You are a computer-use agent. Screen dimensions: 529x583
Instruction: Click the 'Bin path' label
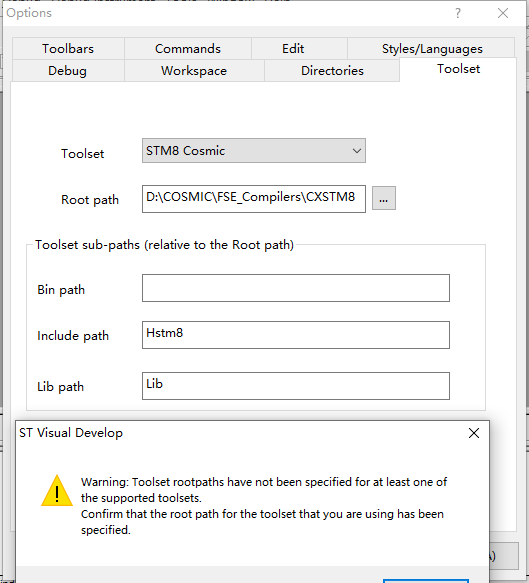[x=61, y=290]
